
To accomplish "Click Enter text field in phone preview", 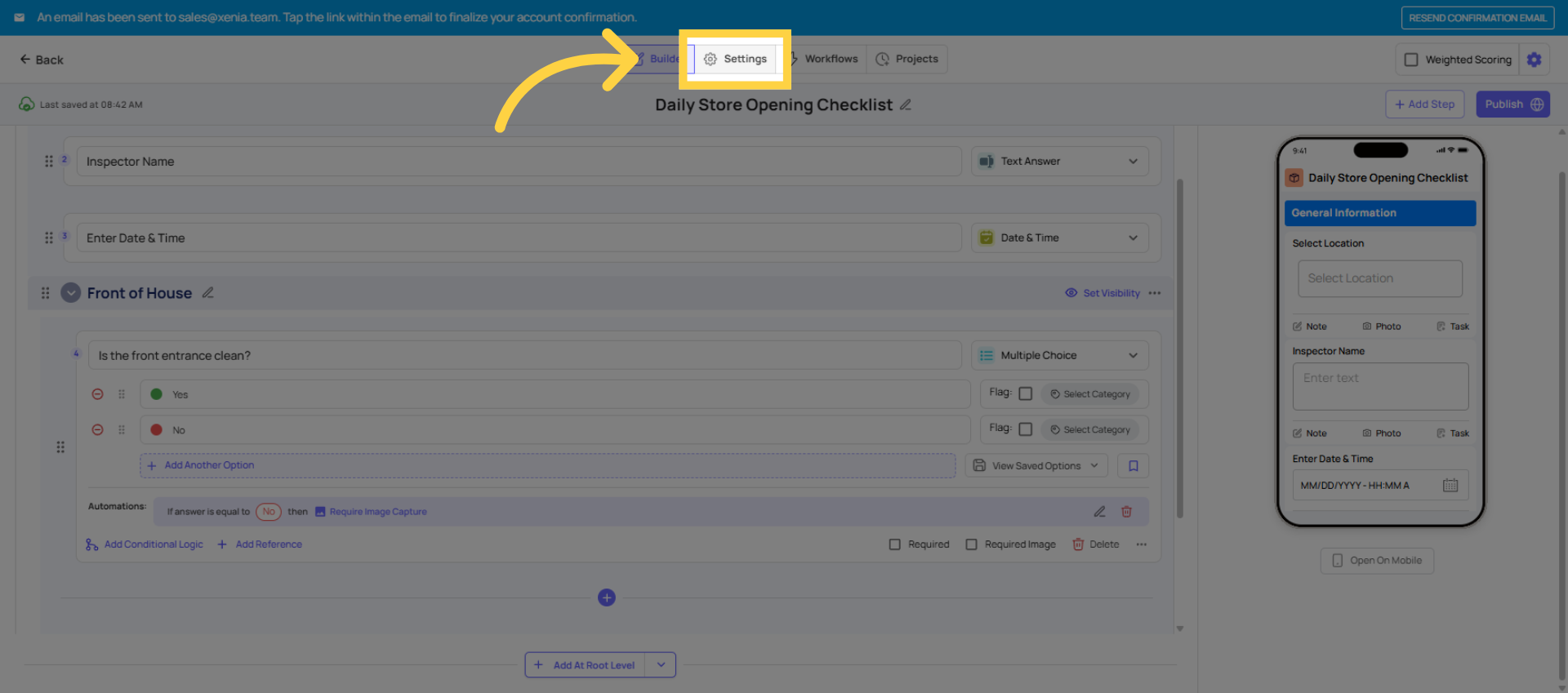I will [1380, 387].
